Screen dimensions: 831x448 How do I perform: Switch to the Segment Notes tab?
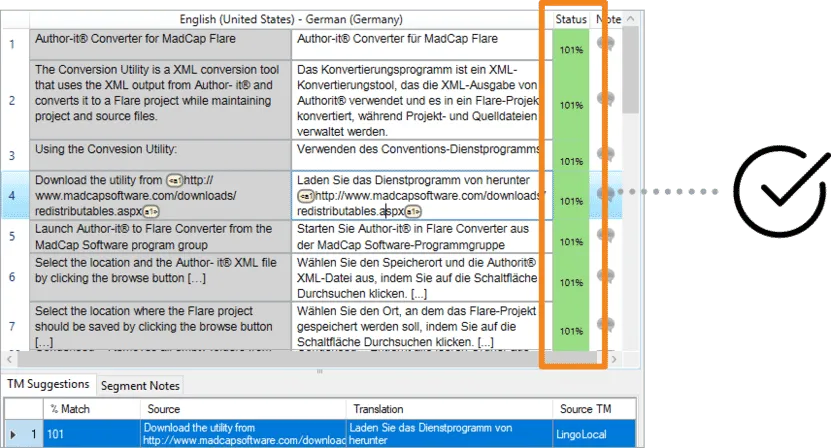pyautogui.click(x=140, y=386)
